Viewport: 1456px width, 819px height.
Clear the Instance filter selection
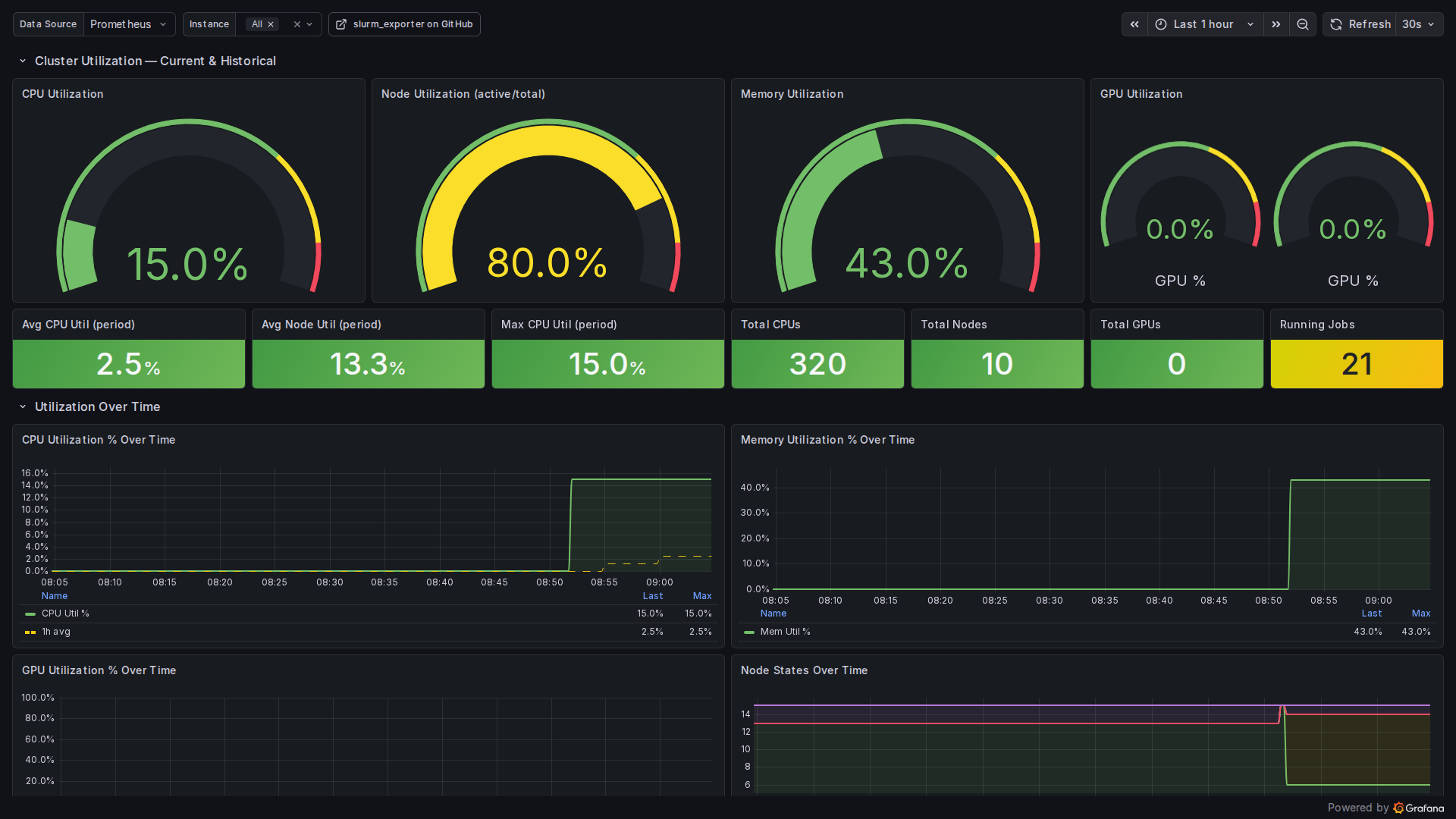pyautogui.click(x=297, y=24)
